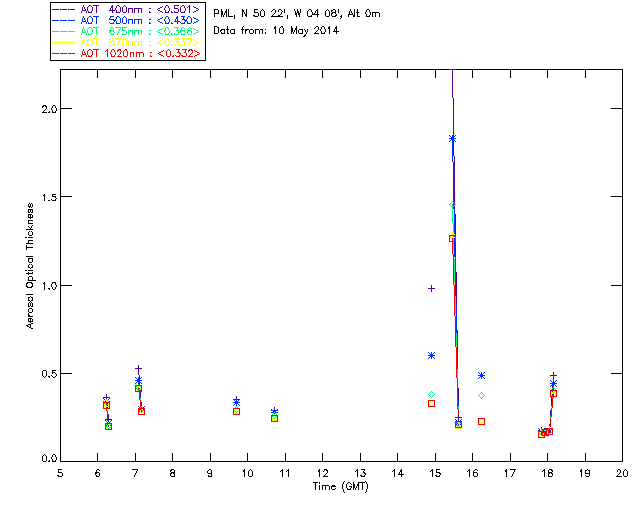This screenshot has width=640, height=512.
Task: Select legend entry "AOT 500nm : <0.430>"
Action: coord(140,20)
